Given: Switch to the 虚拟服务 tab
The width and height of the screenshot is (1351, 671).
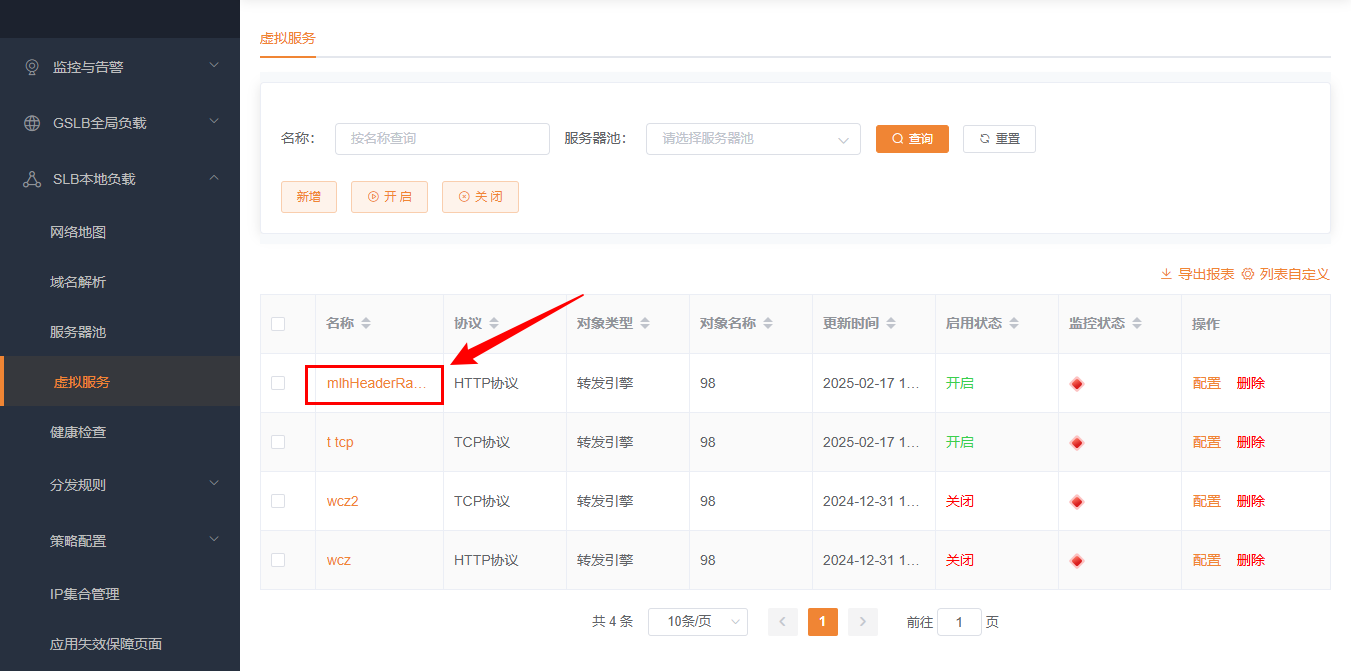Looking at the screenshot, I should [x=287, y=38].
